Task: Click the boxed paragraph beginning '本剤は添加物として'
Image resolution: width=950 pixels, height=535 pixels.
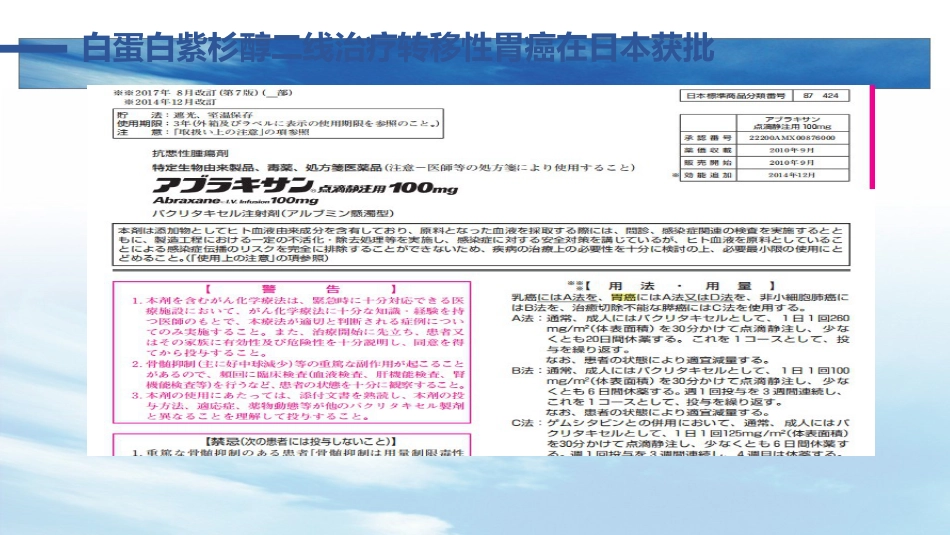Action: [x=481, y=244]
